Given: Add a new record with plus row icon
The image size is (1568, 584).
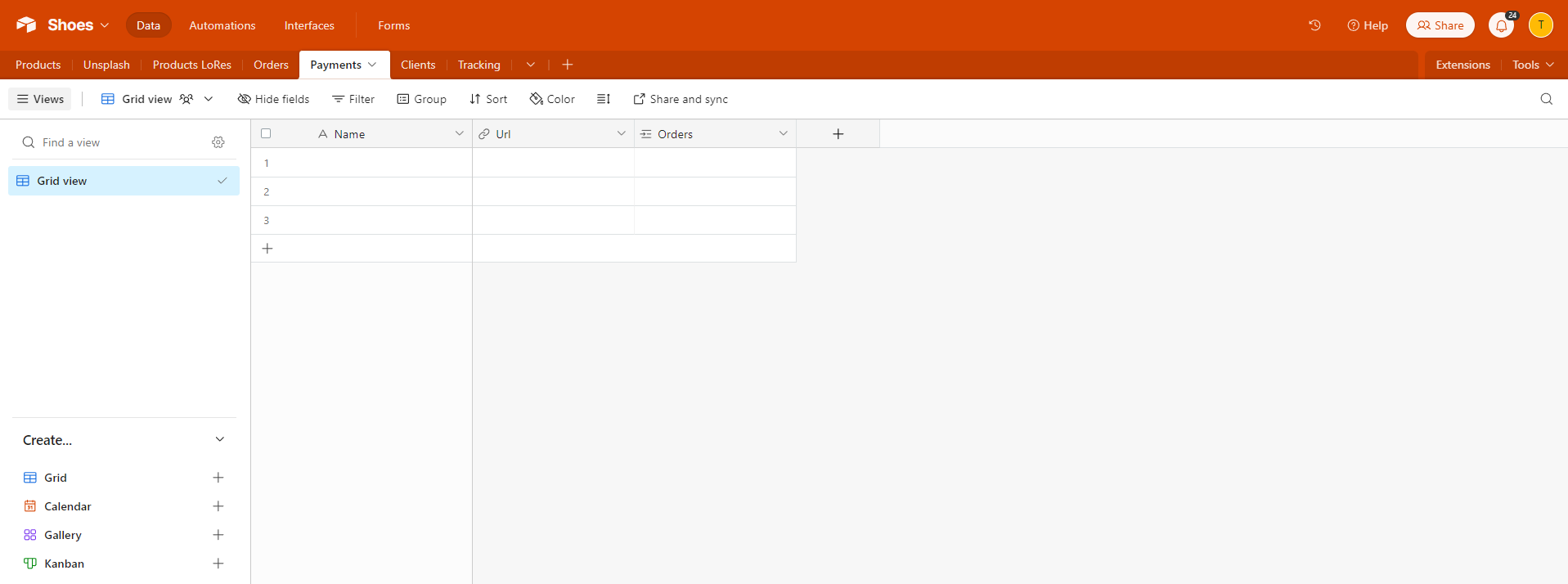Looking at the screenshot, I should click(267, 249).
